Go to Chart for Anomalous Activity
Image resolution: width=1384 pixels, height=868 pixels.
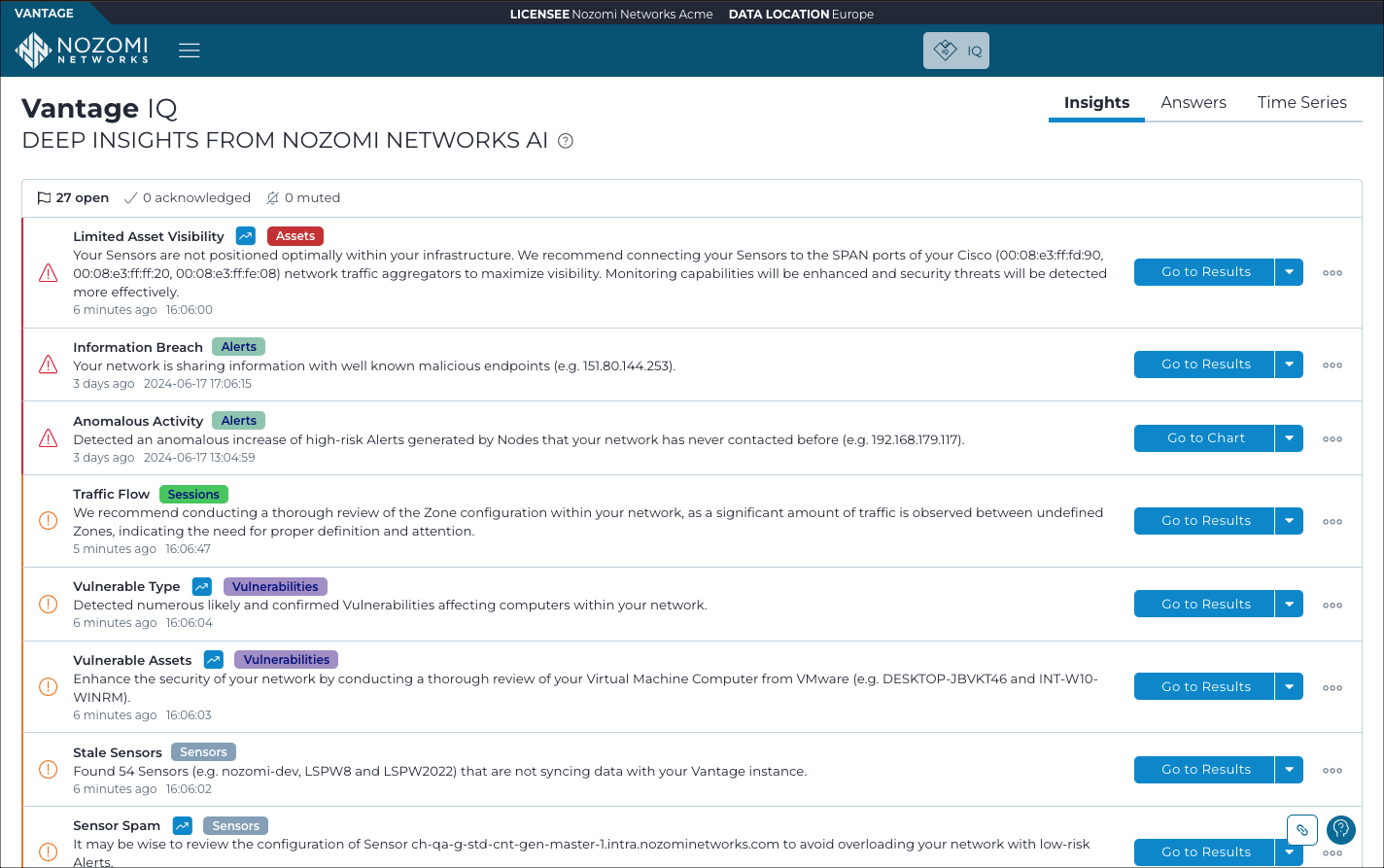pyautogui.click(x=1204, y=438)
